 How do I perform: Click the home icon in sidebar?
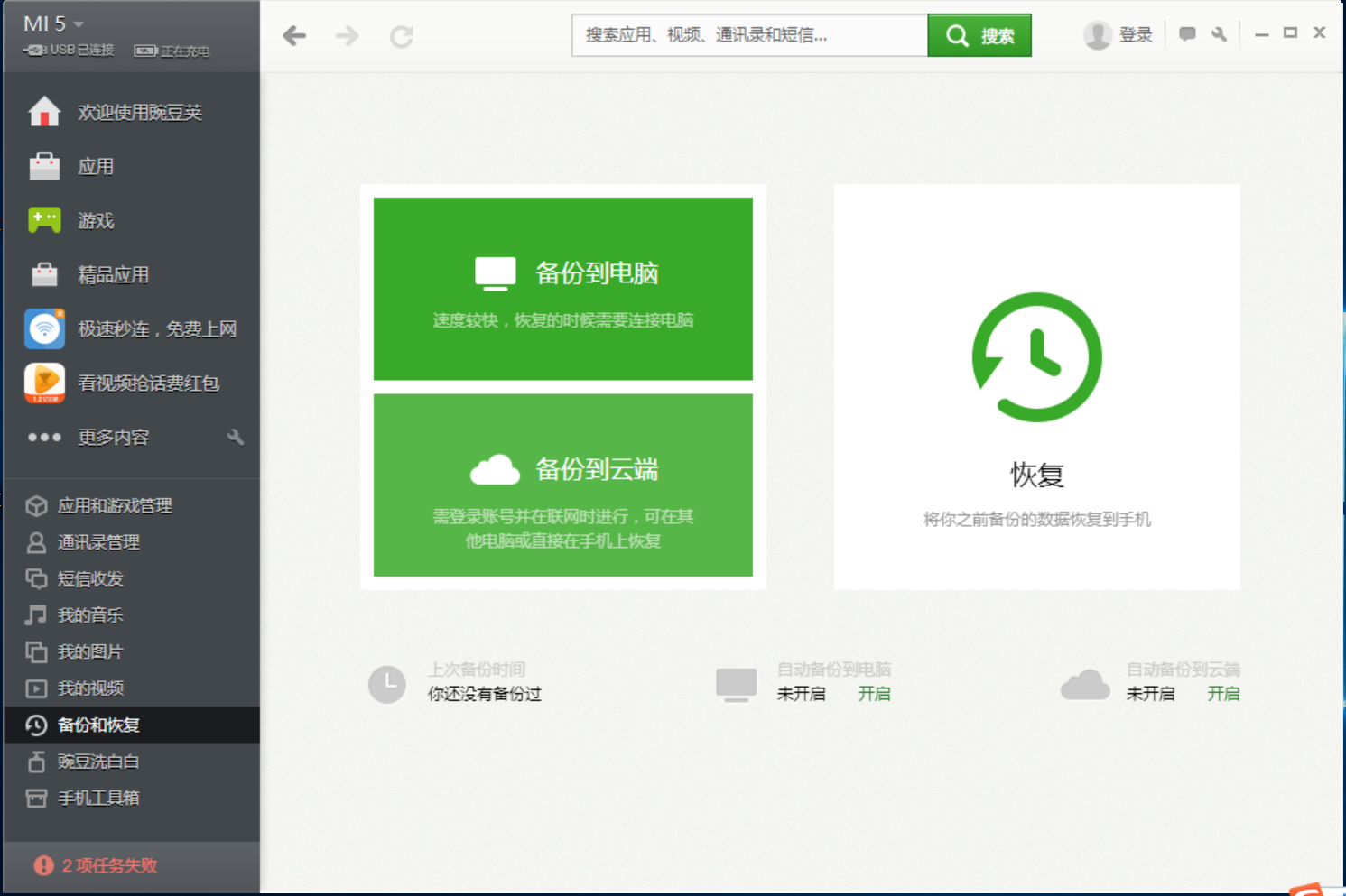coord(44,112)
